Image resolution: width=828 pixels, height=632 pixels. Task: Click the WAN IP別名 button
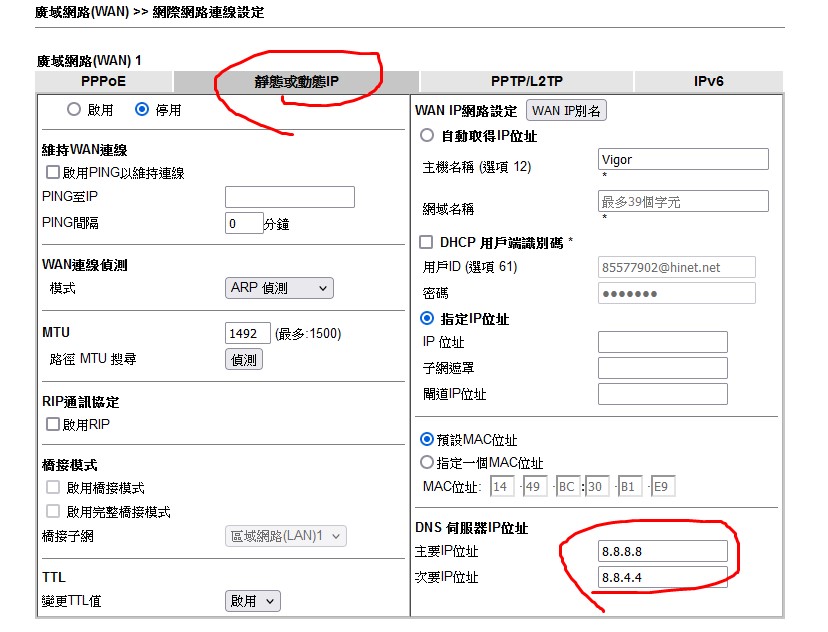point(566,111)
